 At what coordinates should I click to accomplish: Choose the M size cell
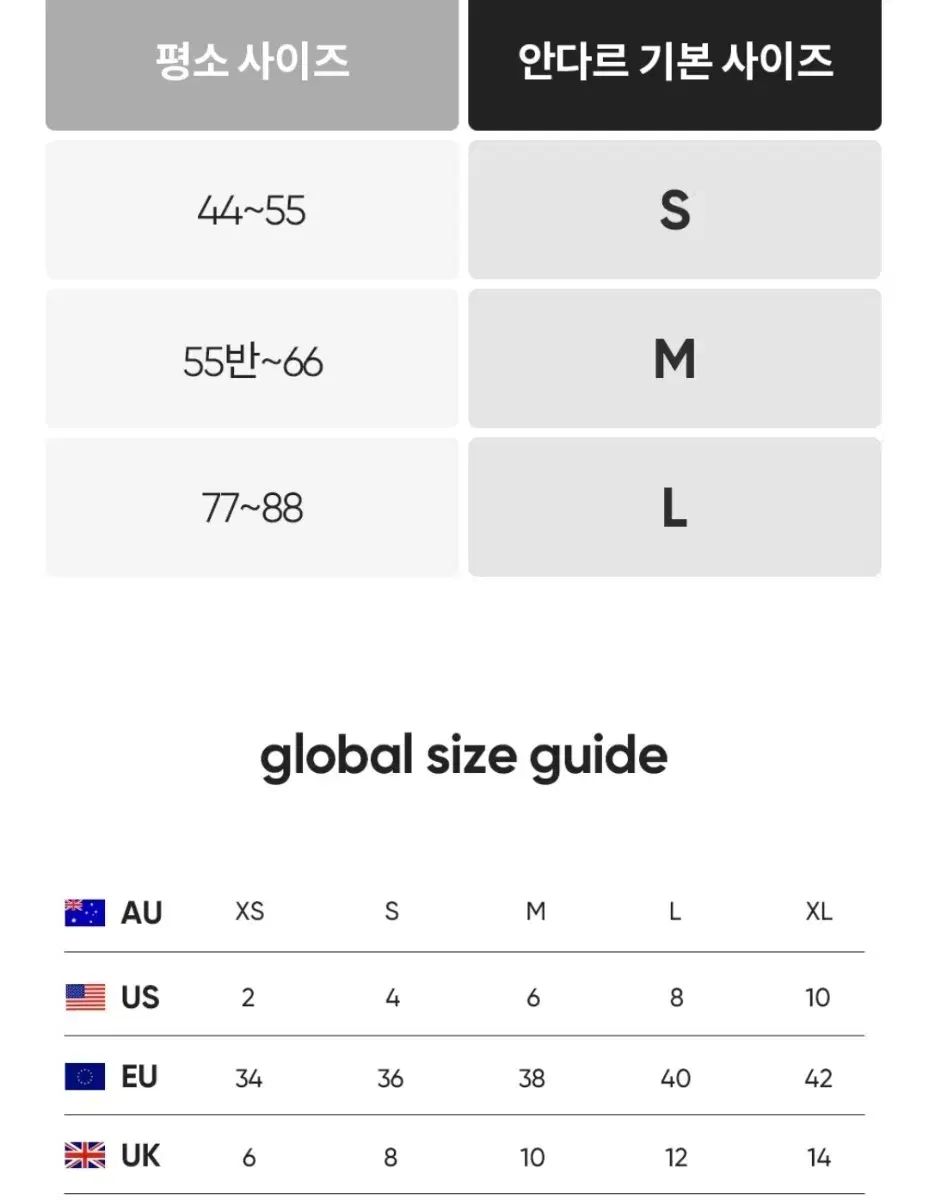tap(675, 359)
